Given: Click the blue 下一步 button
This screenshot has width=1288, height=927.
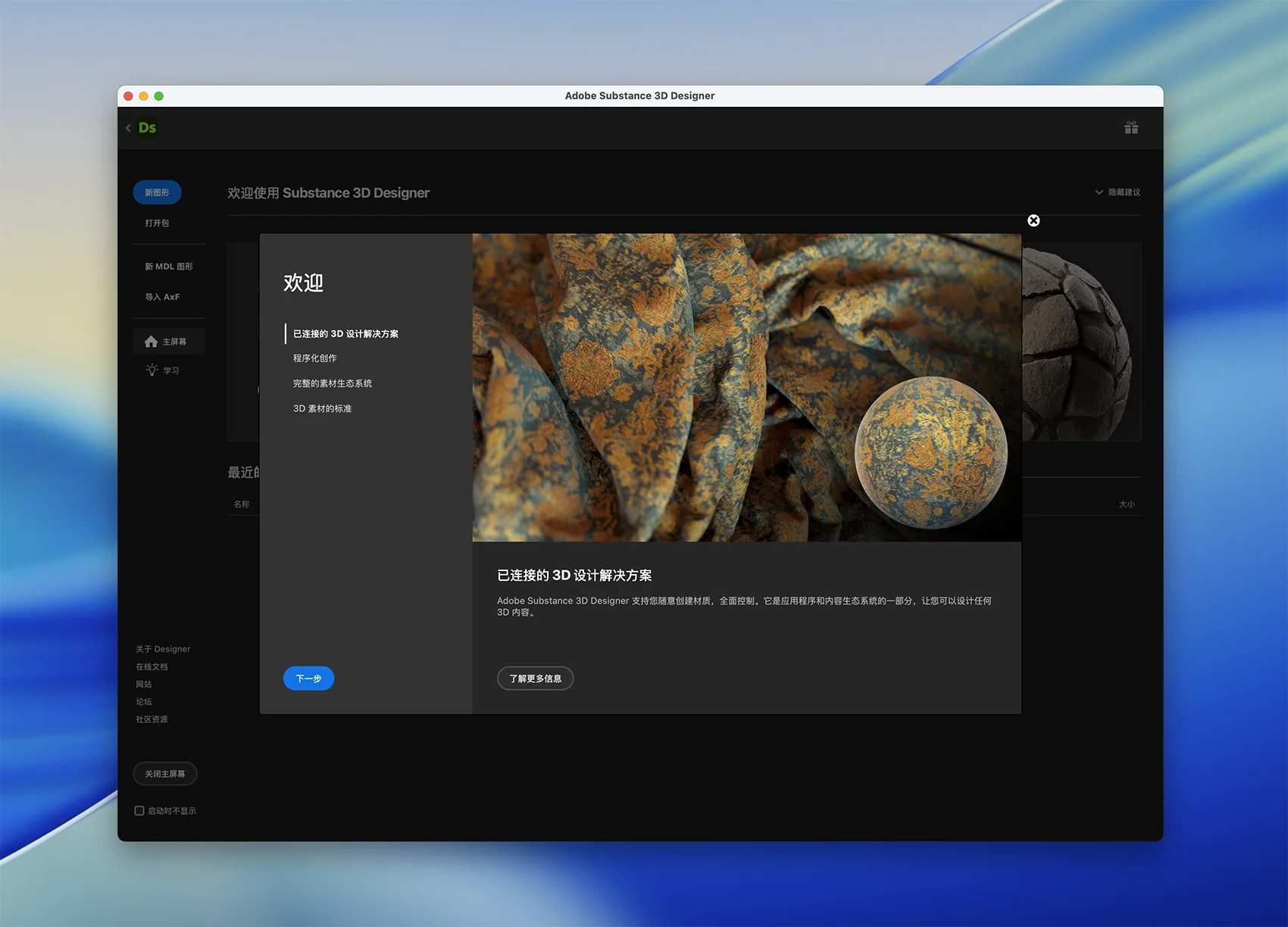Looking at the screenshot, I should [308, 679].
